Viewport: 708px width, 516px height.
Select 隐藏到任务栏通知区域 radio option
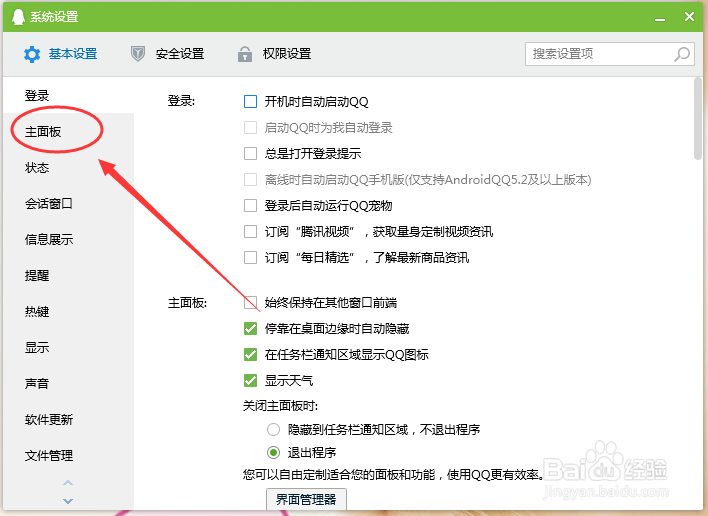click(273, 429)
